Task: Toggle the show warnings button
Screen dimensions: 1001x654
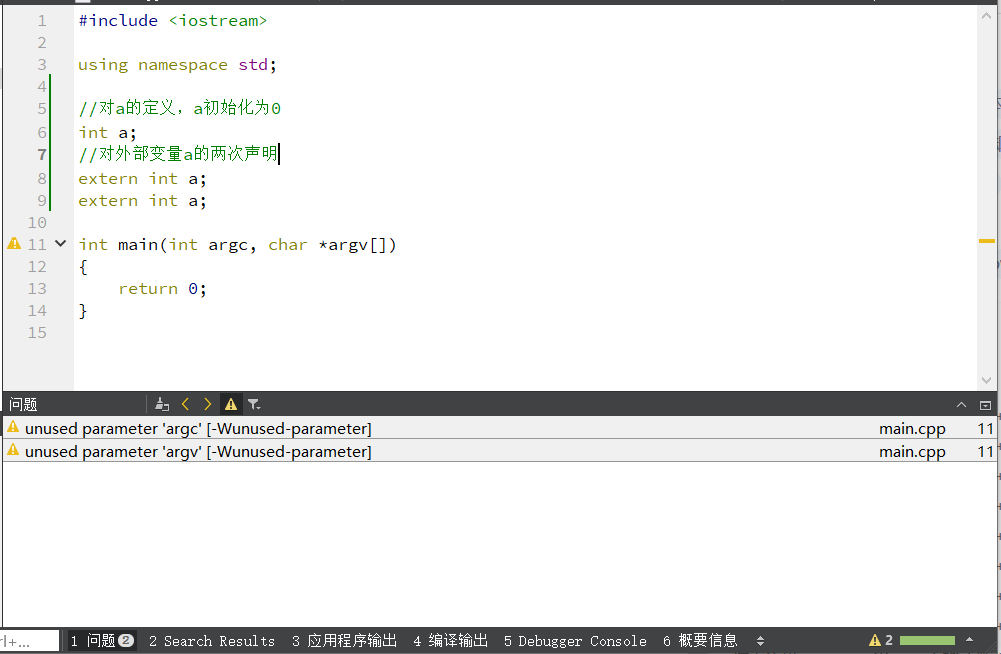Action: tap(230, 404)
